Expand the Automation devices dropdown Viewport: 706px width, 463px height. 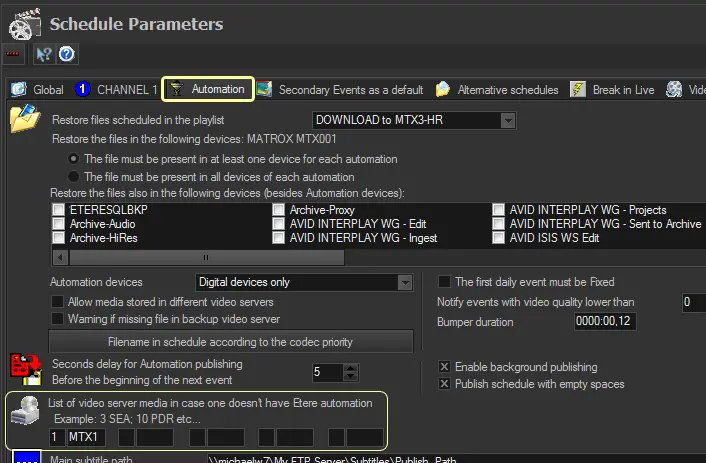(404, 283)
